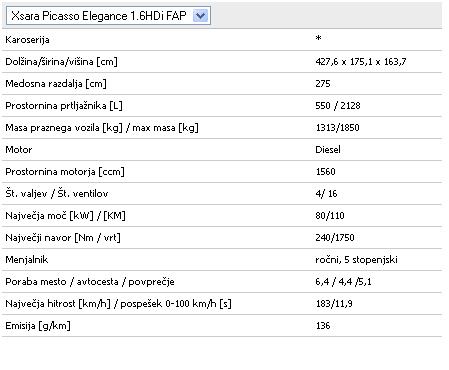The width and height of the screenshot is (449, 370).
Task: Select the Karoserija row label
Action: point(27,40)
